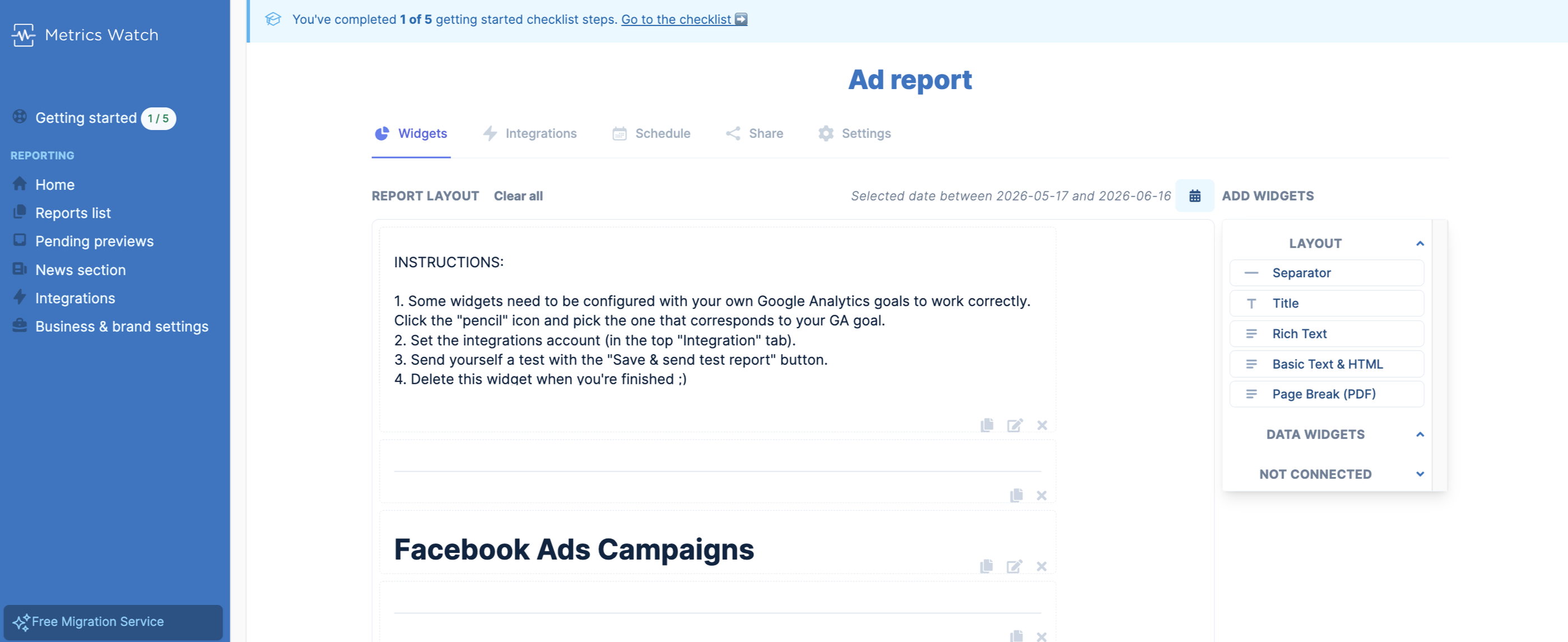The width and height of the screenshot is (1568, 642).
Task: Click the Settings tab gear icon
Action: [825, 133]
